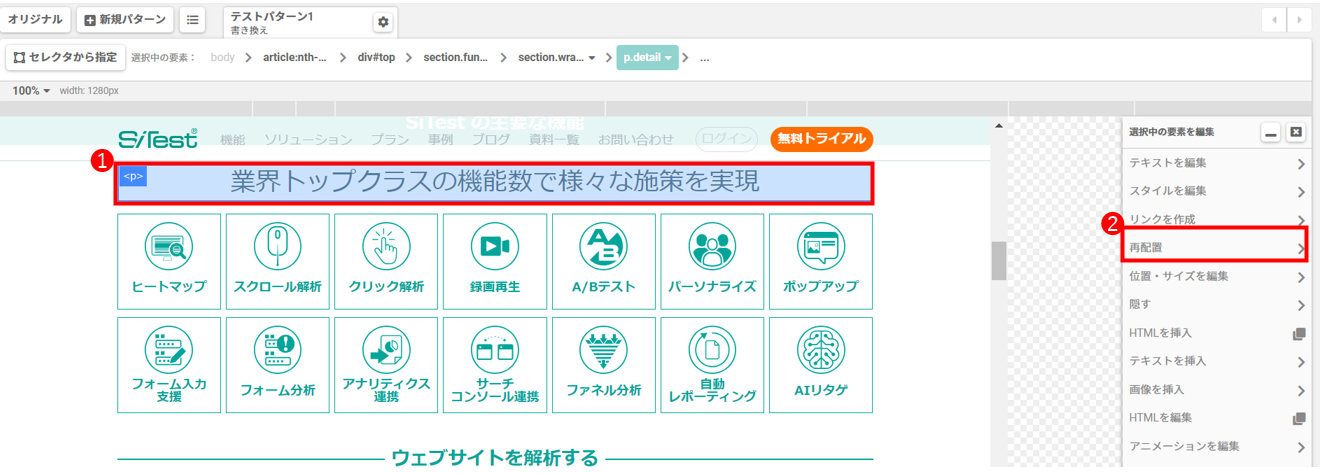Open the 再配置 option
1320x473 pixels.
(1216, 247)
